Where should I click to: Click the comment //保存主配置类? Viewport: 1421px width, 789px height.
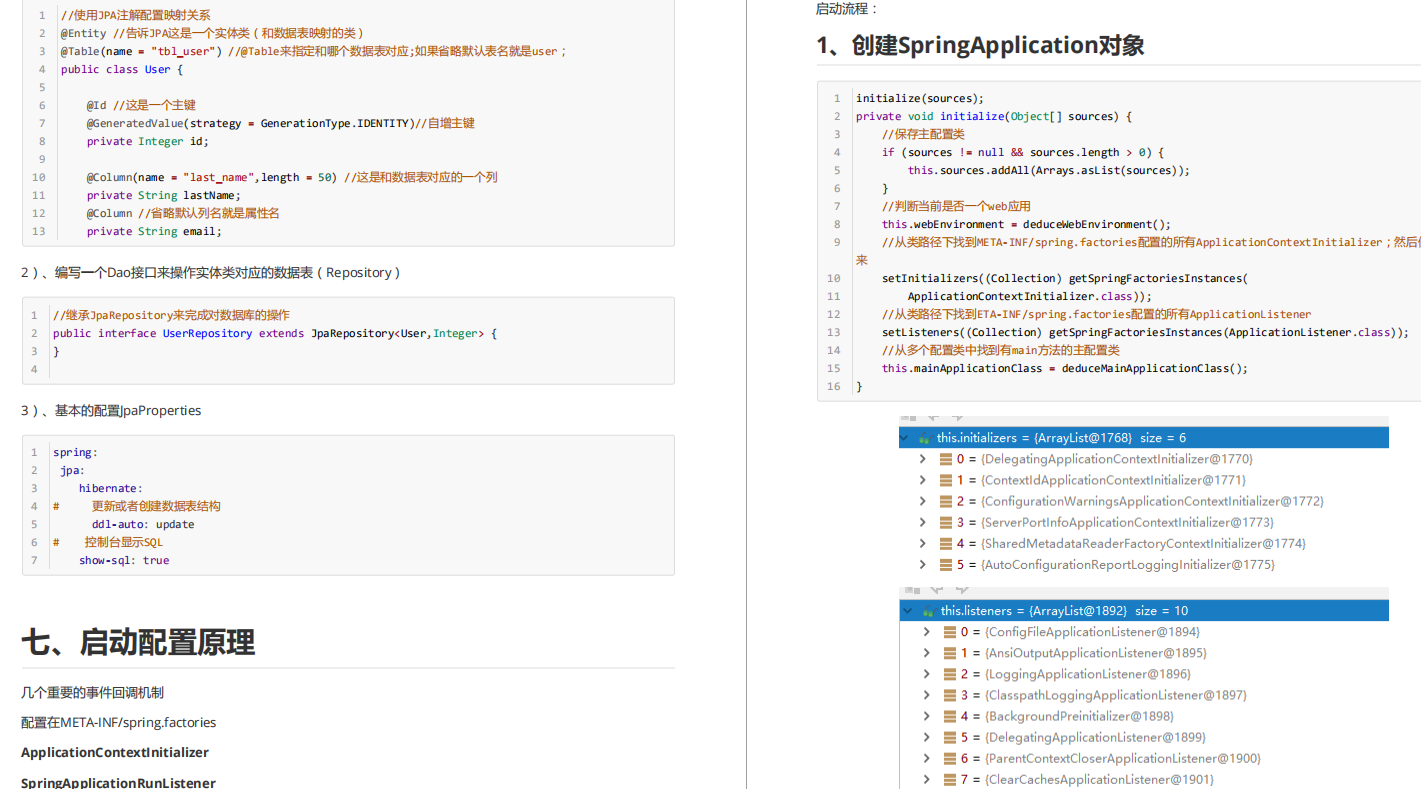coord(923,134)
